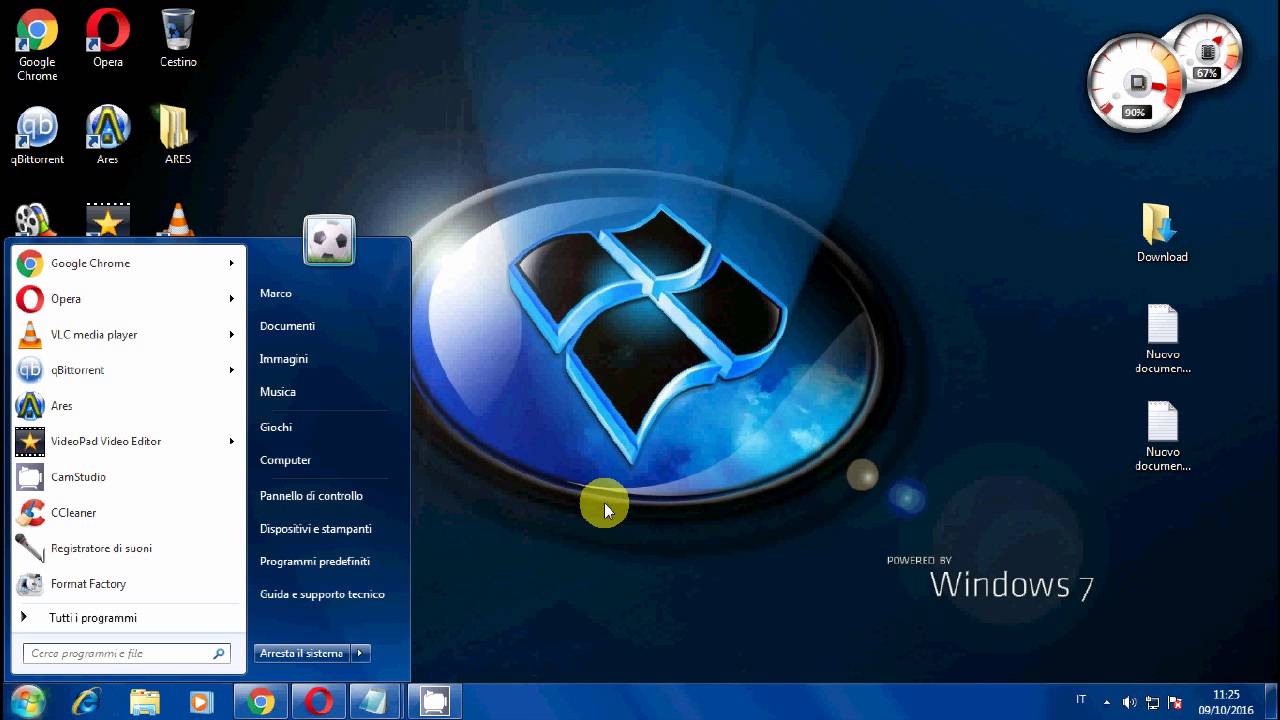Open the Cestino recycle bin
This screenshot has height=720, width=1280.
[178, 38]
